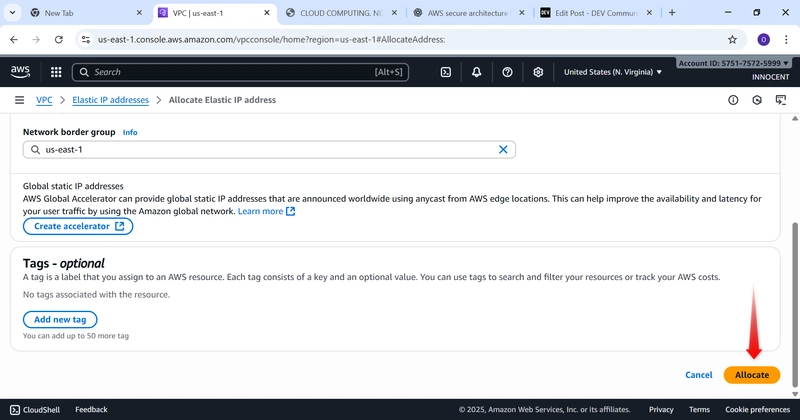800x420 pixels.
Task: Open the Terms footer link
Action: coord(699,410)
